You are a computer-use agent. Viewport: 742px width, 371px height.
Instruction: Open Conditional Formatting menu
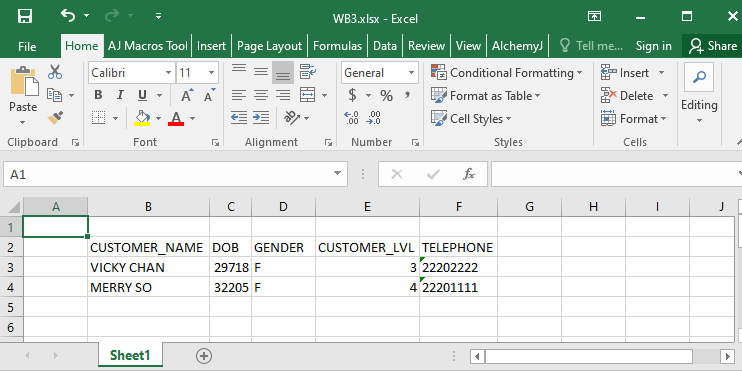pos(507,73)
